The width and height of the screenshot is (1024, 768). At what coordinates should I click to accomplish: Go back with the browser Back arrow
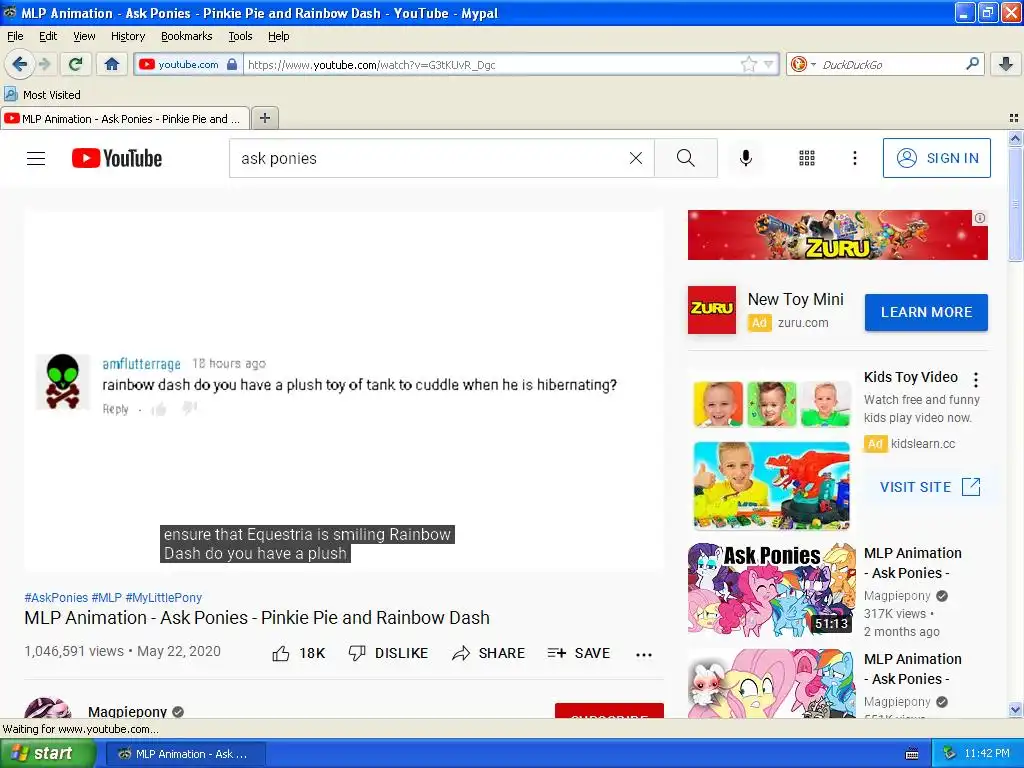point(19,64)
